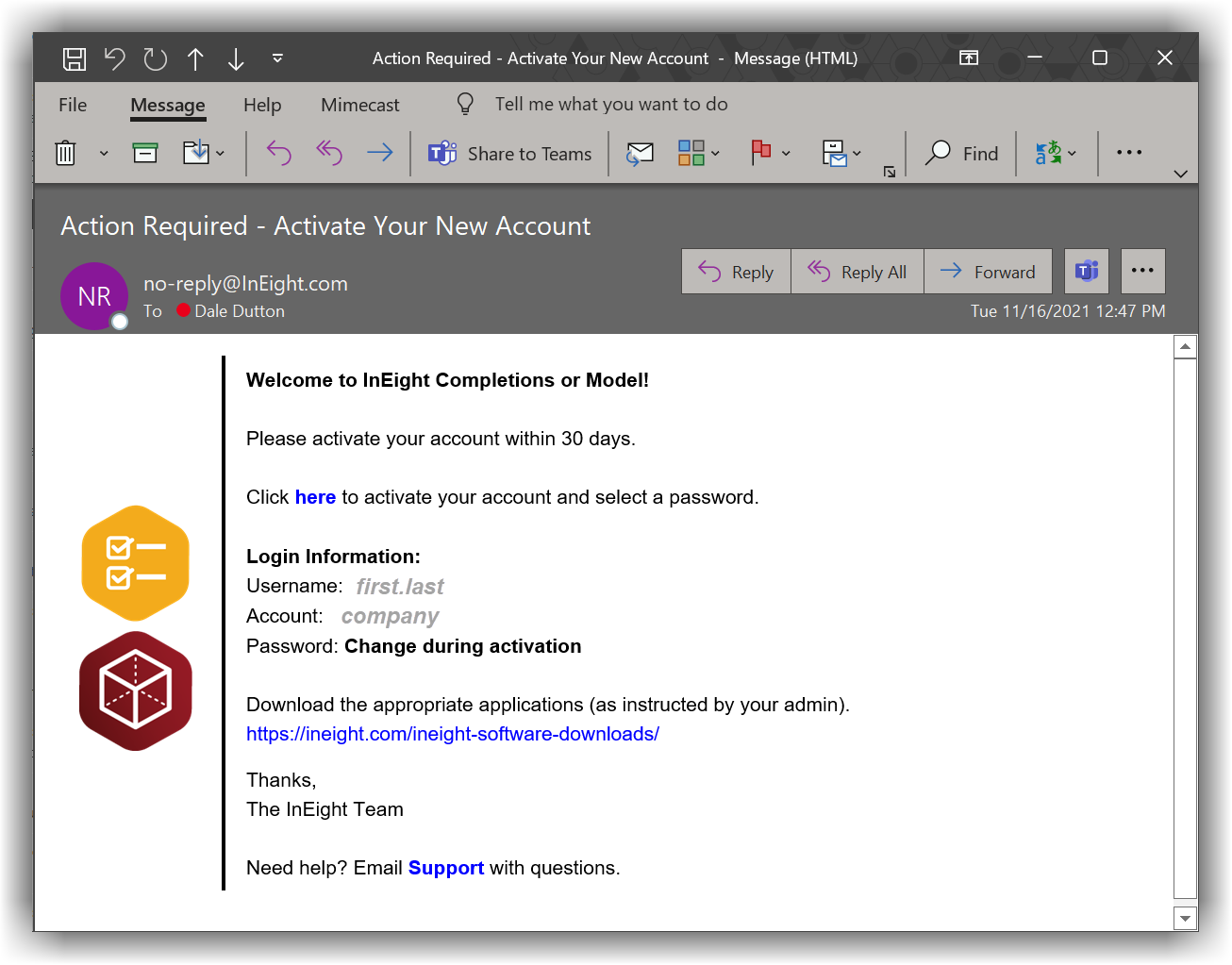Click the 'first.last' username placeholder text

(x=400, y=587)
